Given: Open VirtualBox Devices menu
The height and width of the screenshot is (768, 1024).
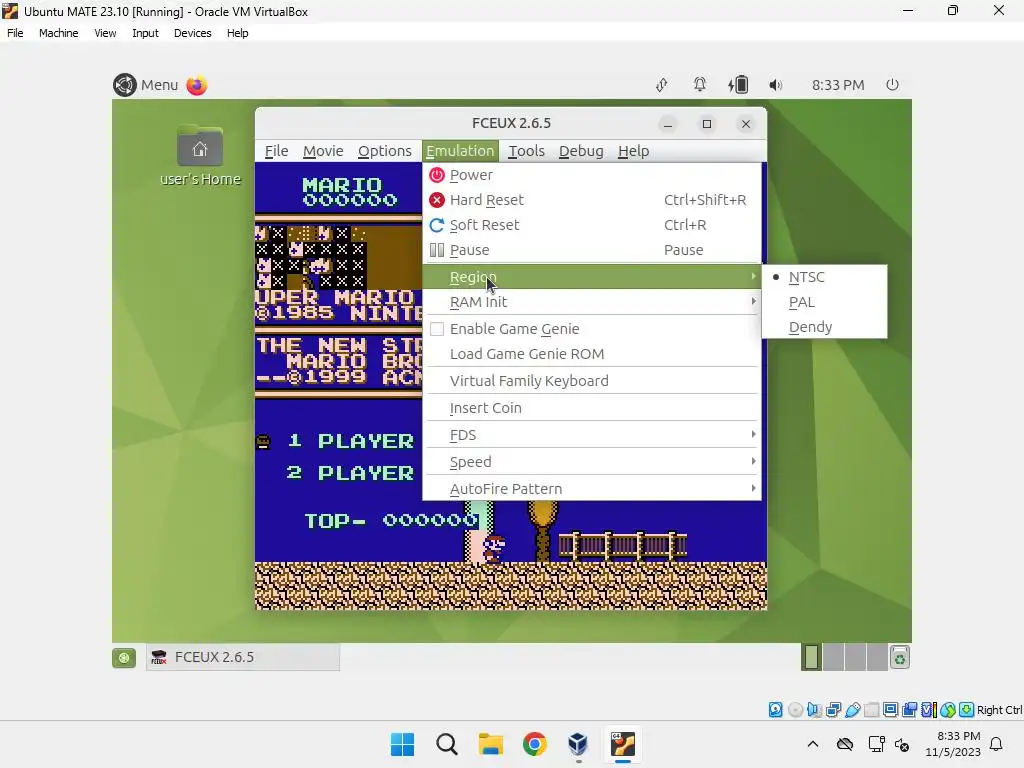Looking at the screenshot, I should pos(192,33).
